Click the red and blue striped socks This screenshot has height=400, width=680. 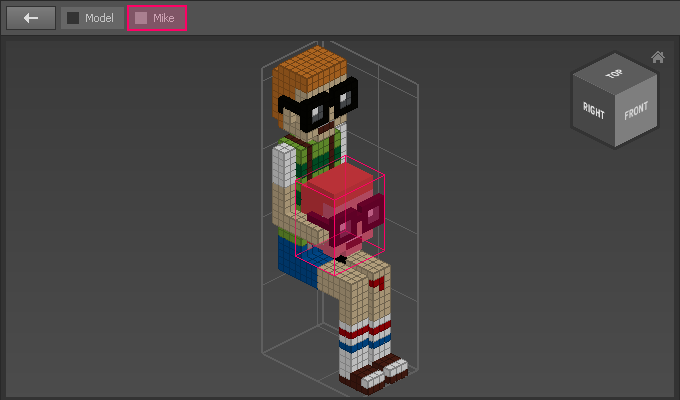(x=364, y=342)
